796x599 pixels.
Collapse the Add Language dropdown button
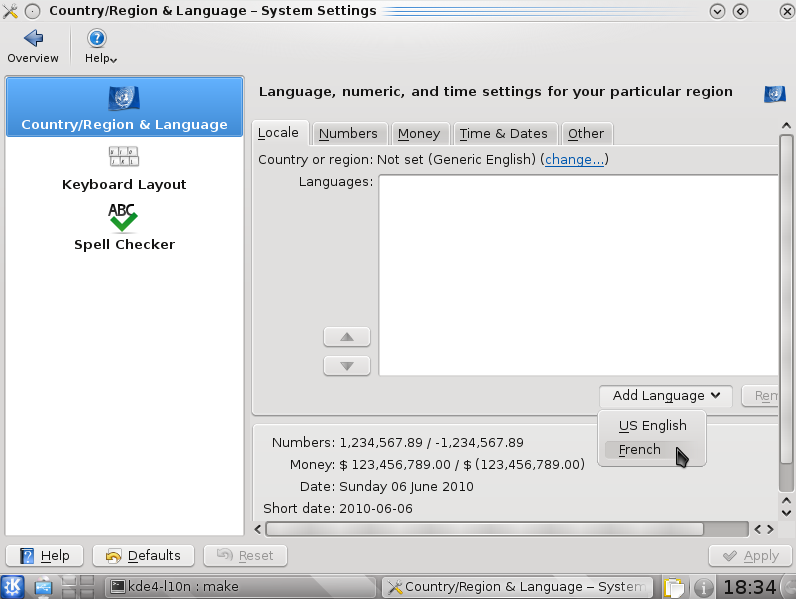click(666, 396)
